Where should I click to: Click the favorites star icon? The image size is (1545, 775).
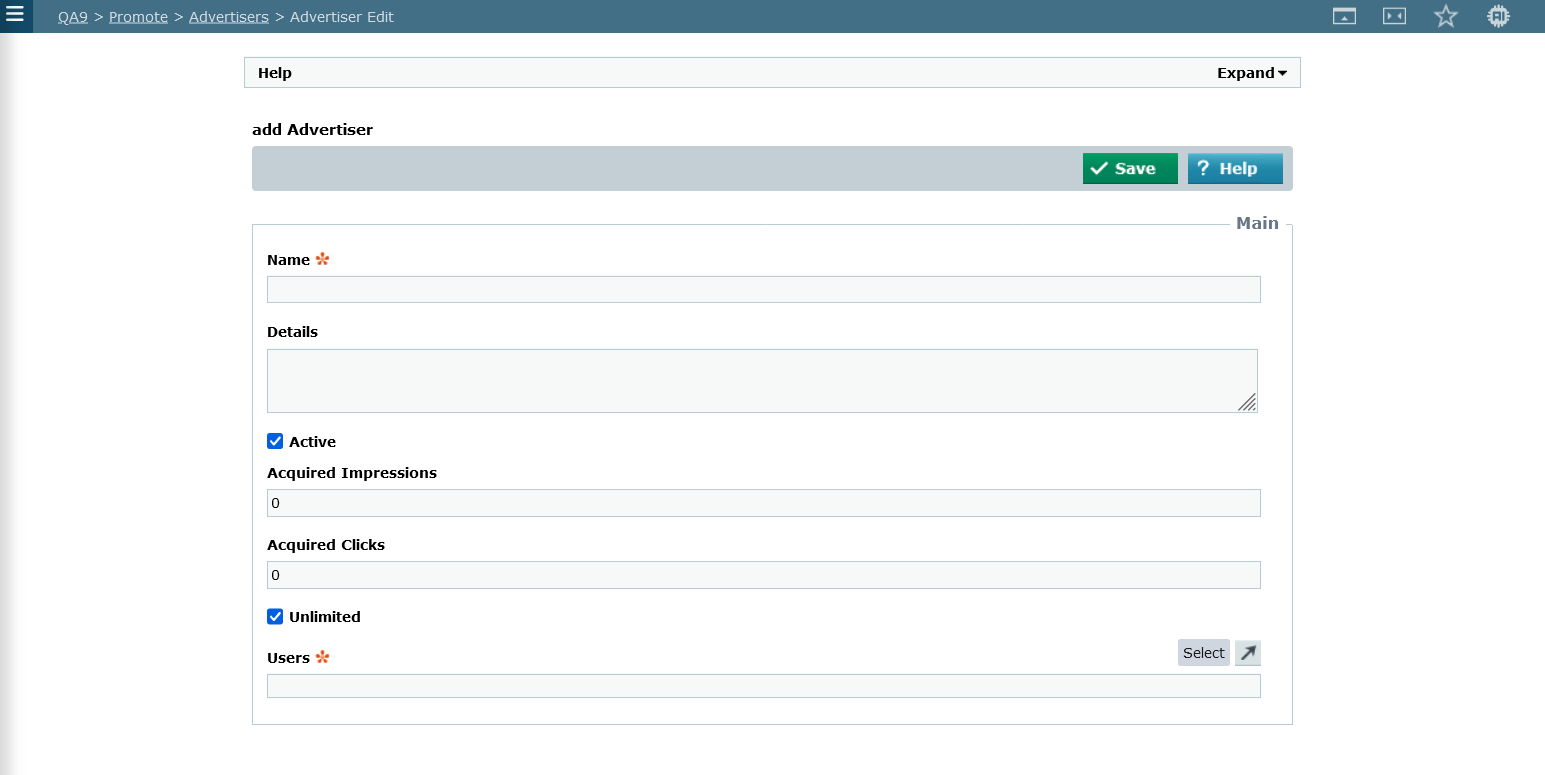click(1445, 16)
